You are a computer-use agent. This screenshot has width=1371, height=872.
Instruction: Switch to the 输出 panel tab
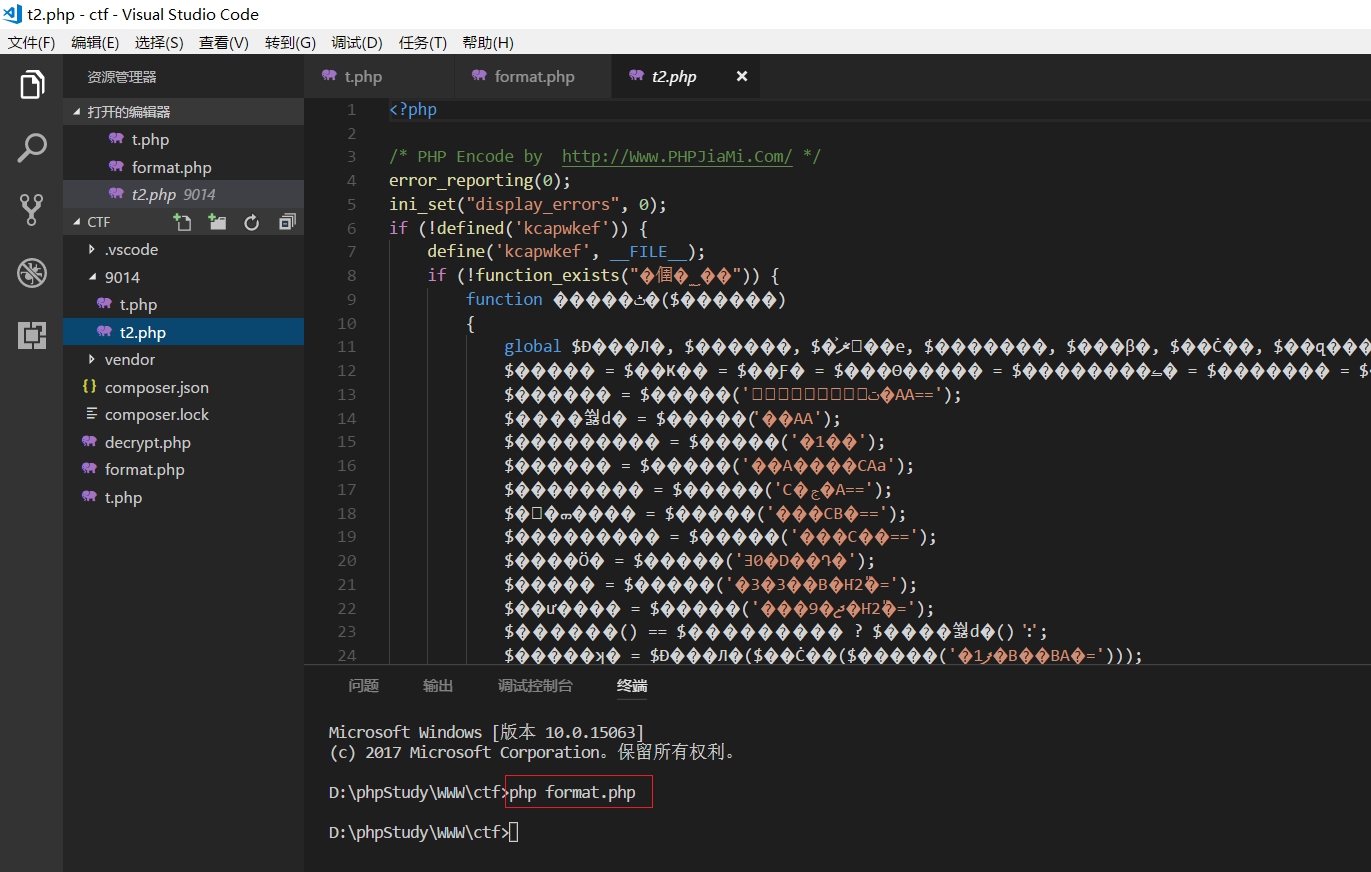point(438,685)
